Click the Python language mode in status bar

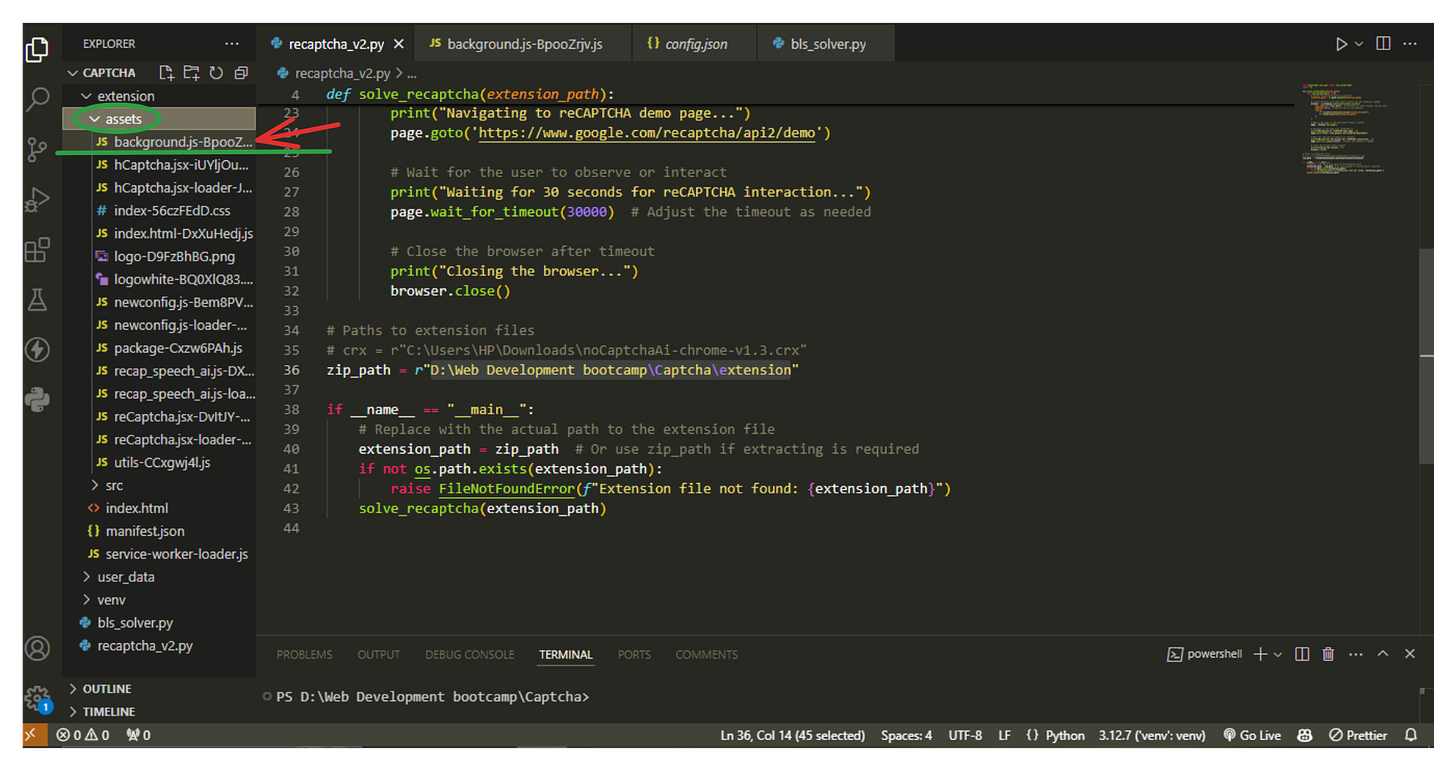[x=1064, y=735]
